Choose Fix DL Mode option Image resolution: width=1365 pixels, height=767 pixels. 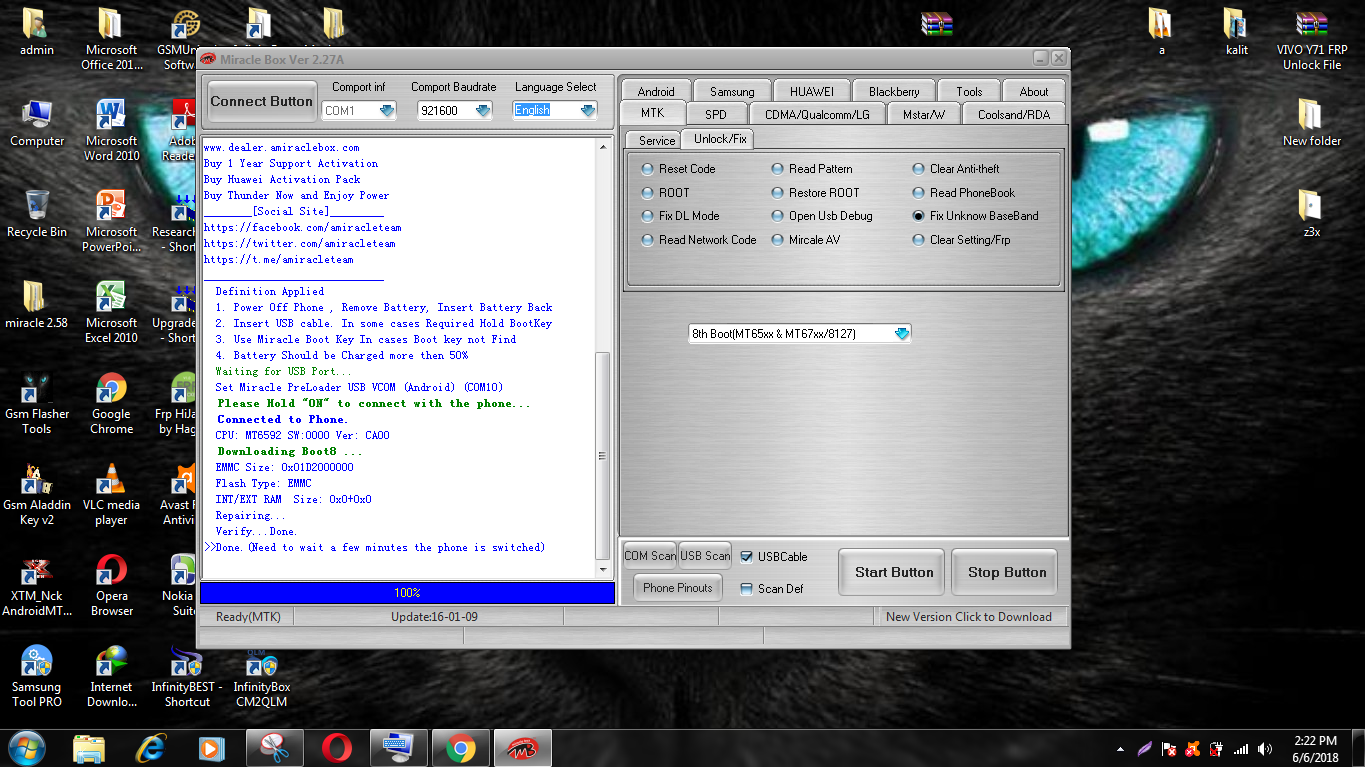681,216
